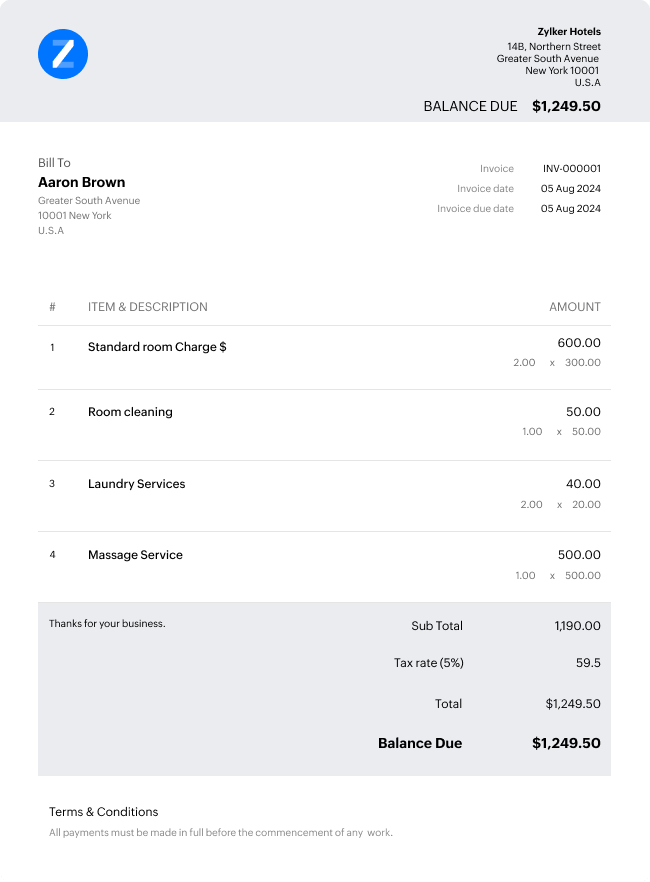650x882 pixels.
Task: Select the Room cleaning line item
Action: pyautogui.click(x=130, y=412)
